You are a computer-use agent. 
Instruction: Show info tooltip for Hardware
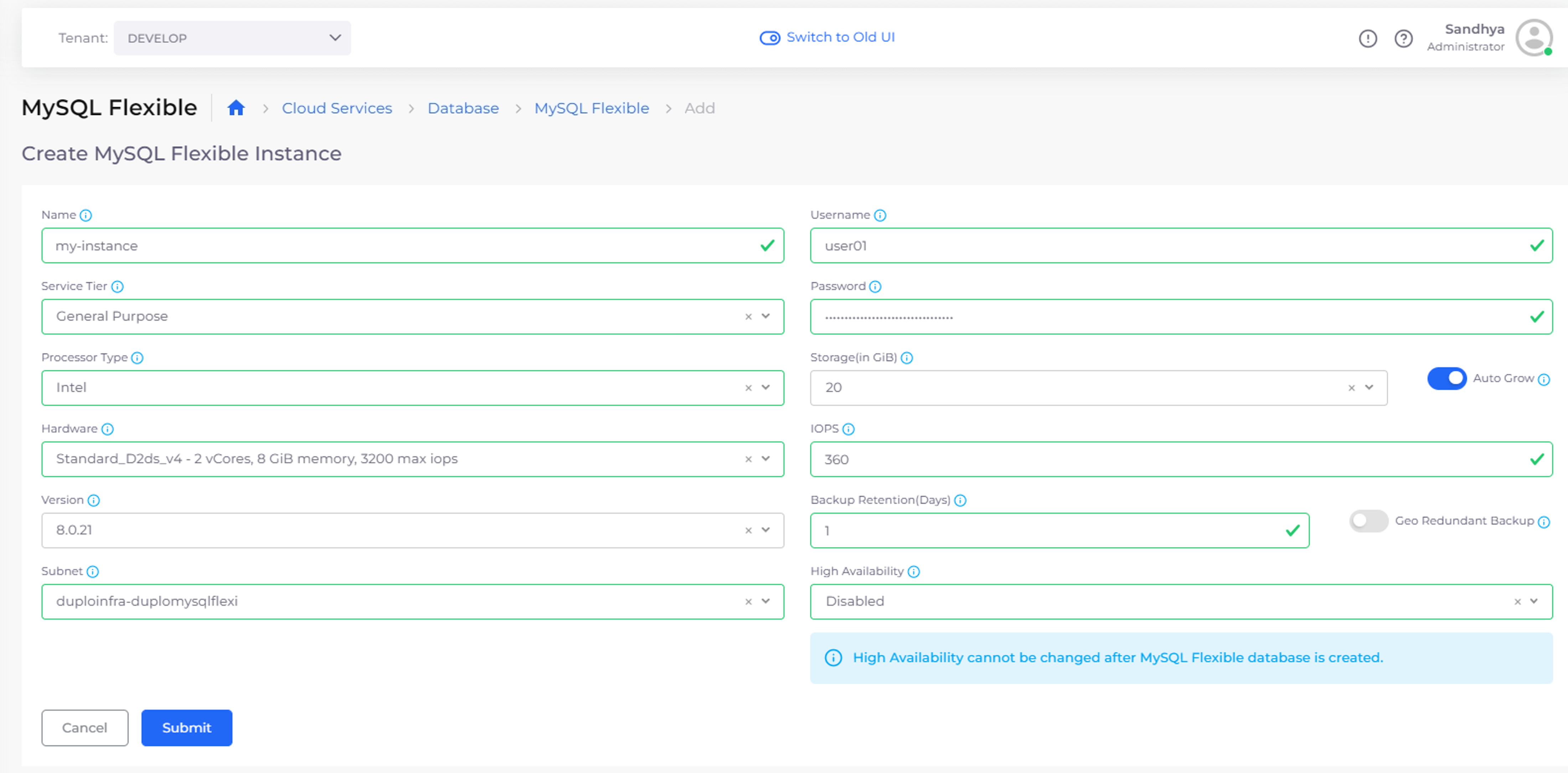(108, 429)
